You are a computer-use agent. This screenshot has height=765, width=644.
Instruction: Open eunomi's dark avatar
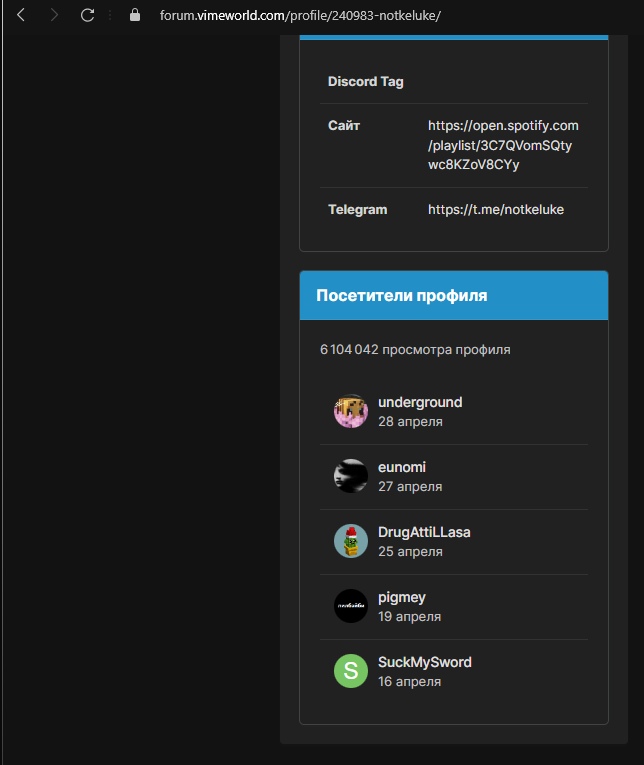351,476
